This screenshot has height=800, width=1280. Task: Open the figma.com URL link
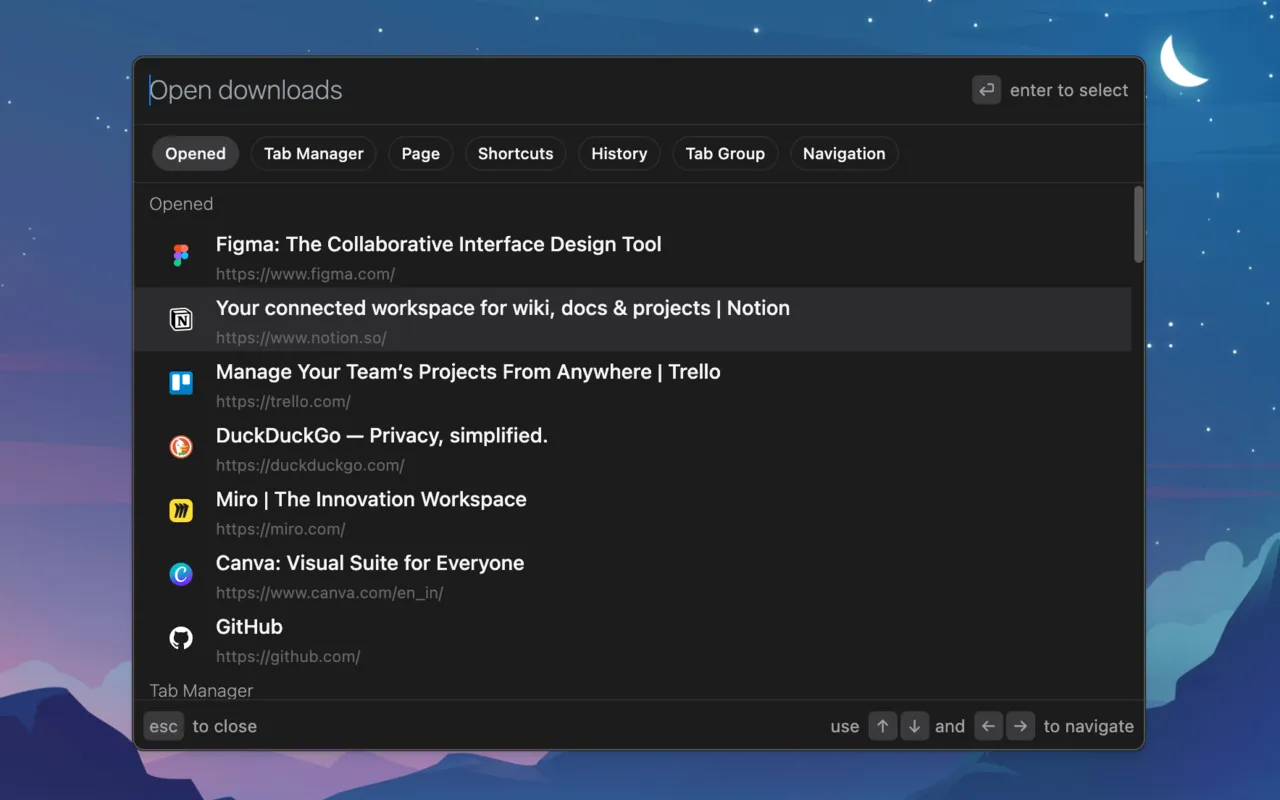click(x=305, y=274)
